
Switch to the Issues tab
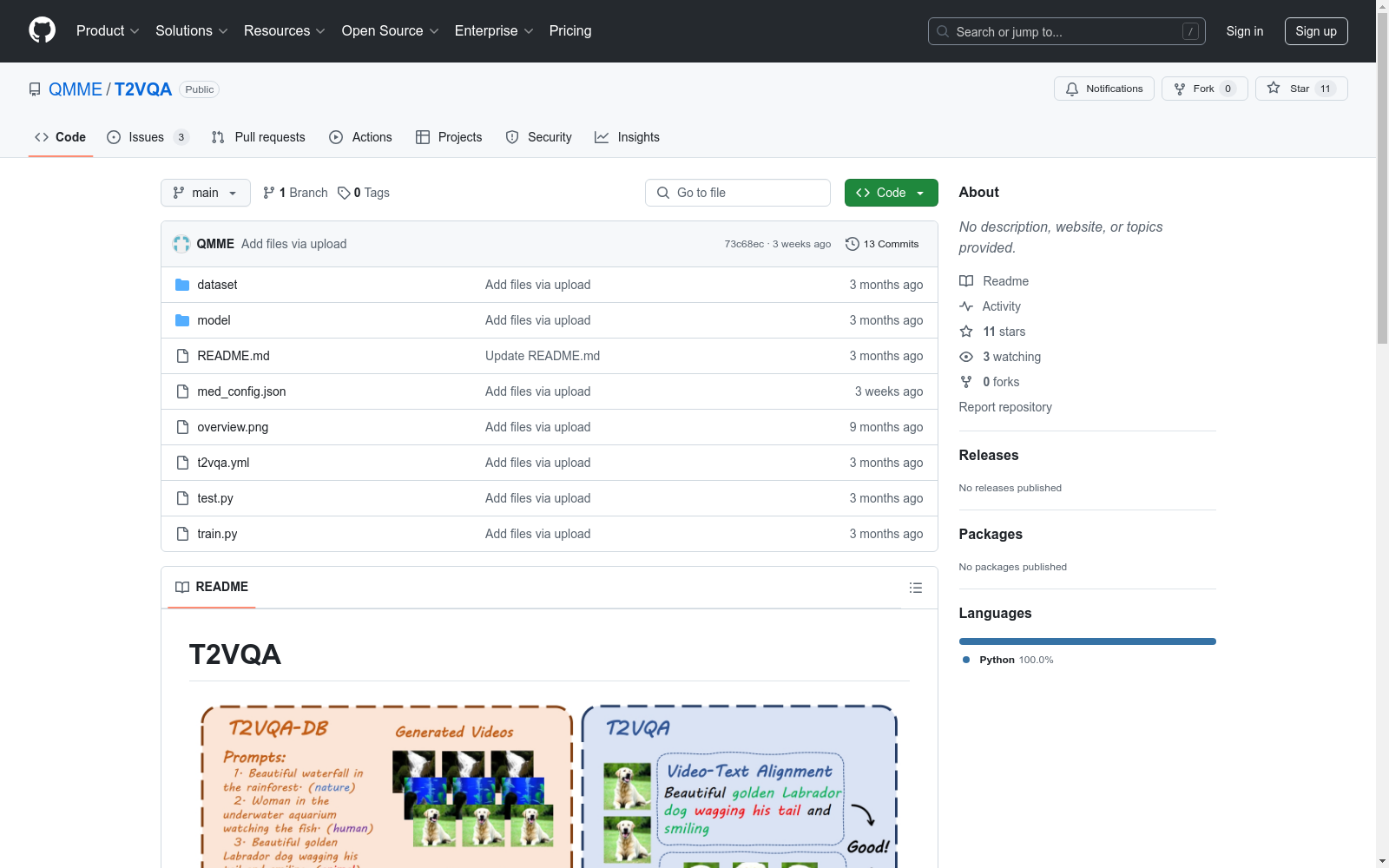click(x=148, y=137)
